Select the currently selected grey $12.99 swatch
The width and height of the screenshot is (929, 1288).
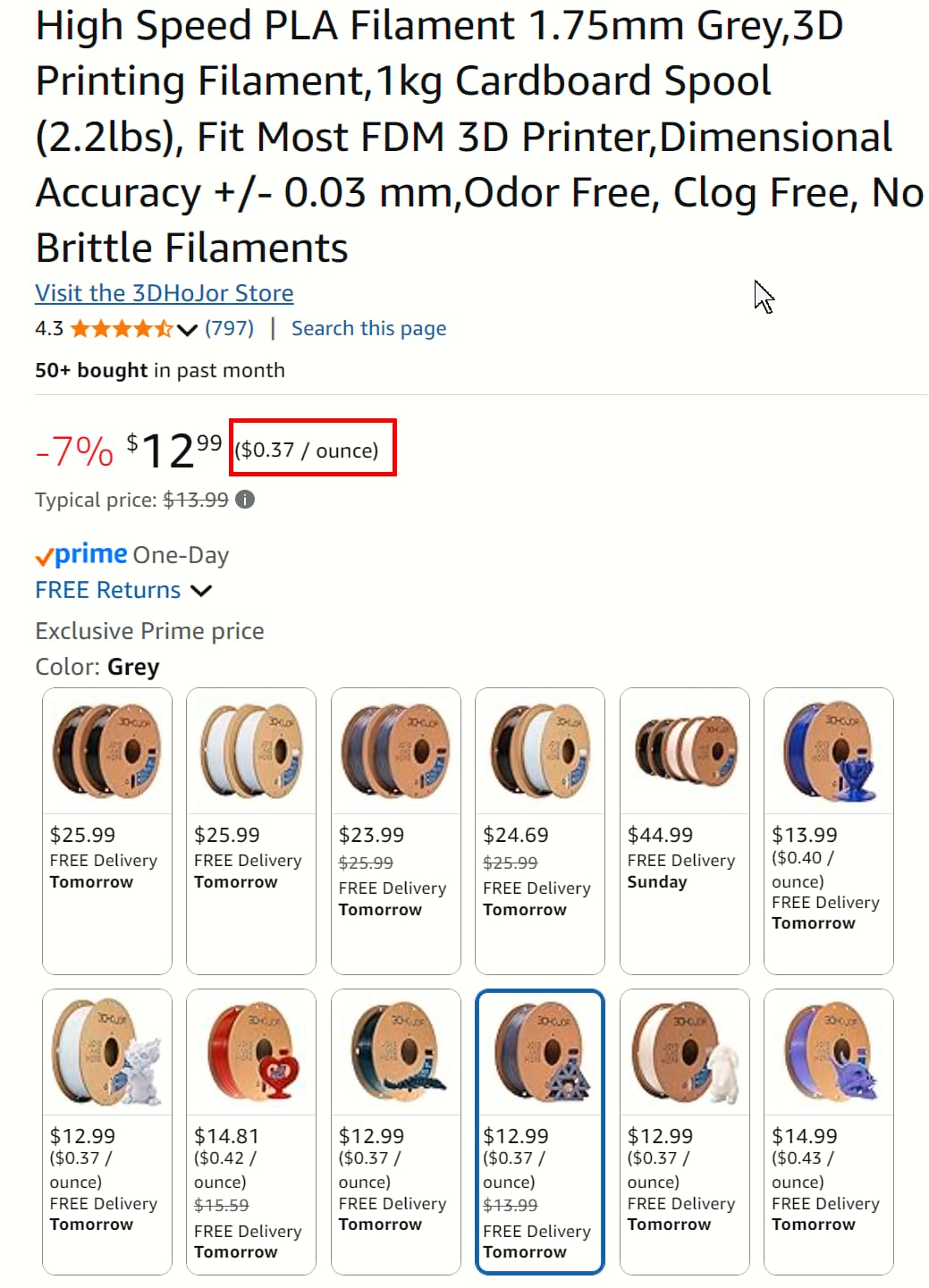tap(540, 1131)
